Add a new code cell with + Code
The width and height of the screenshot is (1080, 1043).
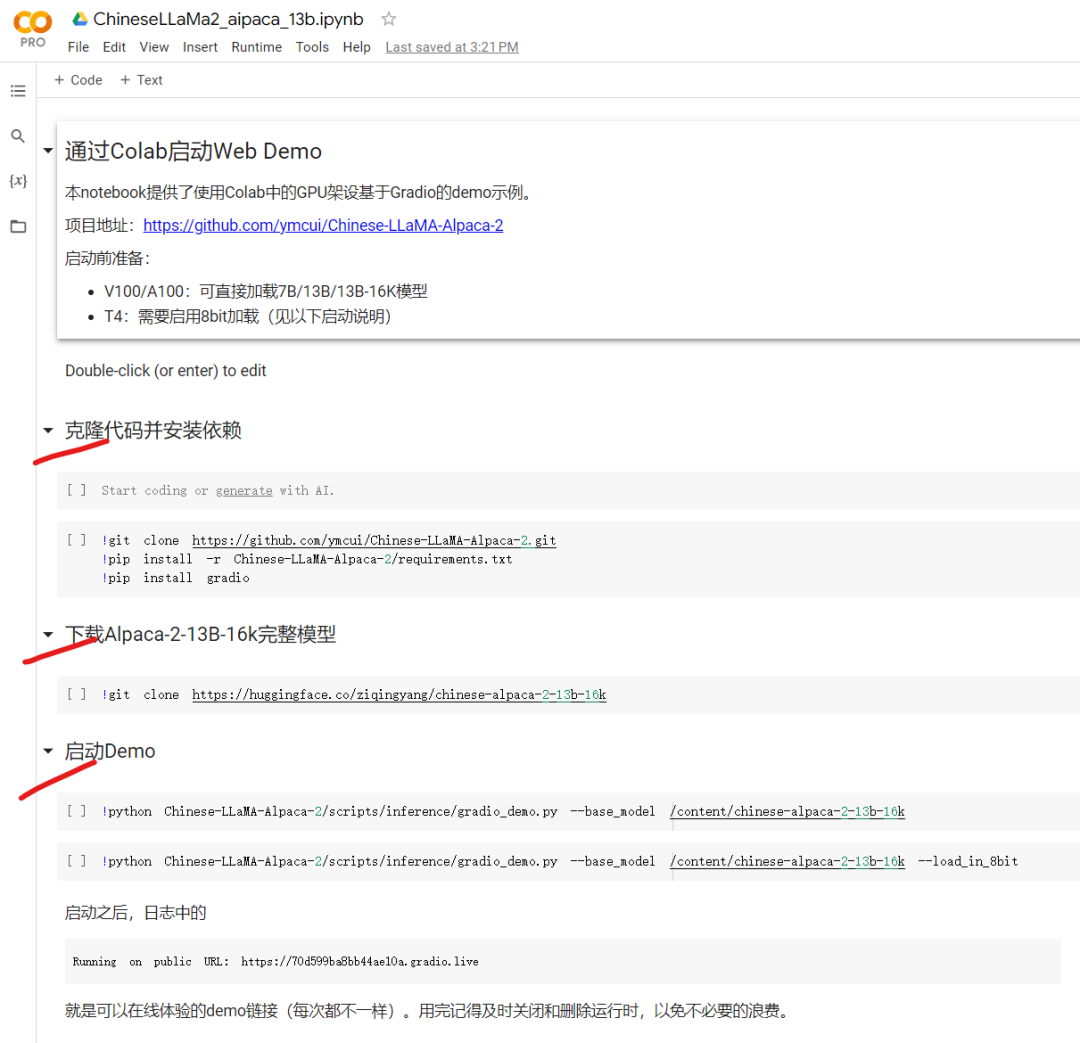tap(78, 80)
